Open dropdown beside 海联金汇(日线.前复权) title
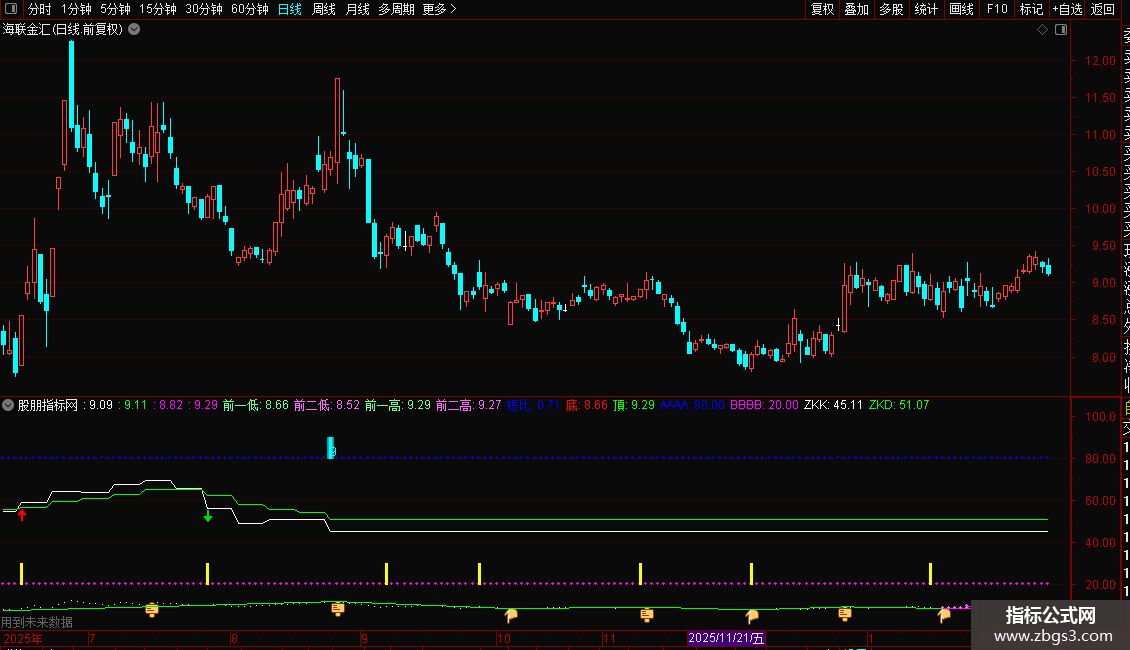This screenshot has width=1130, height=650. click(134, 30)
